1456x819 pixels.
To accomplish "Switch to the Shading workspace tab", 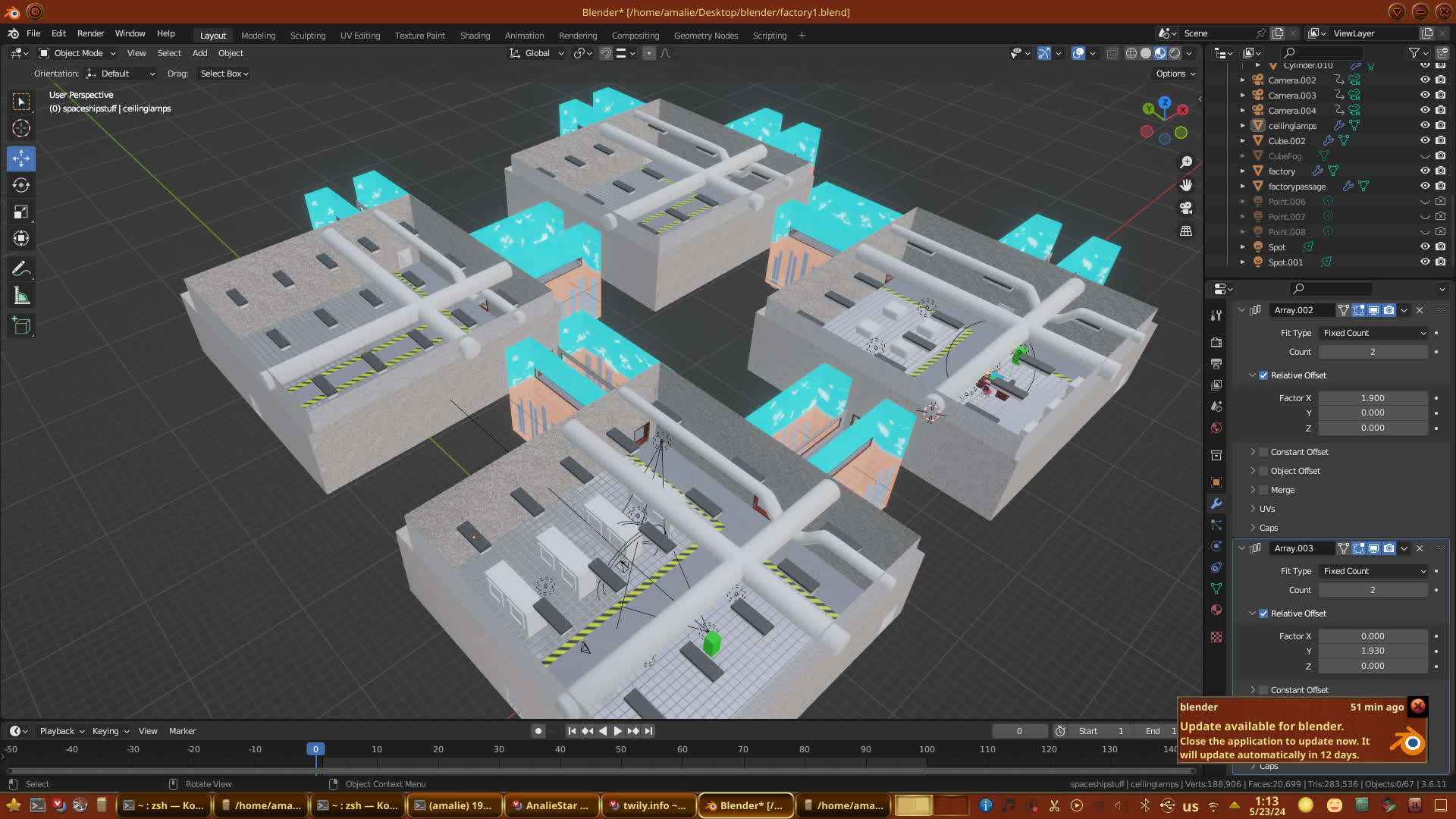I will (x=475, y=36).
